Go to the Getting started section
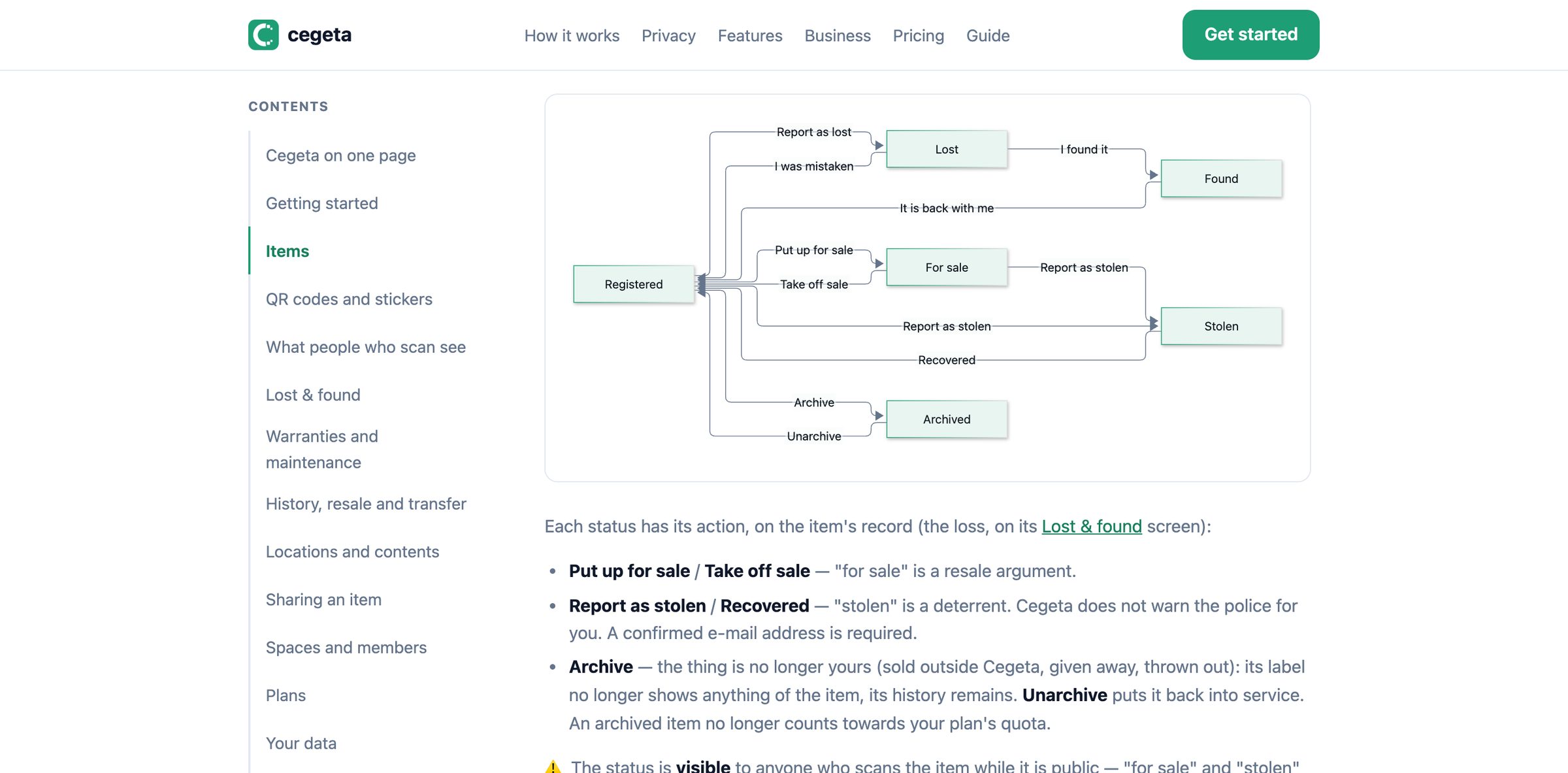 (x=322, y=203)
